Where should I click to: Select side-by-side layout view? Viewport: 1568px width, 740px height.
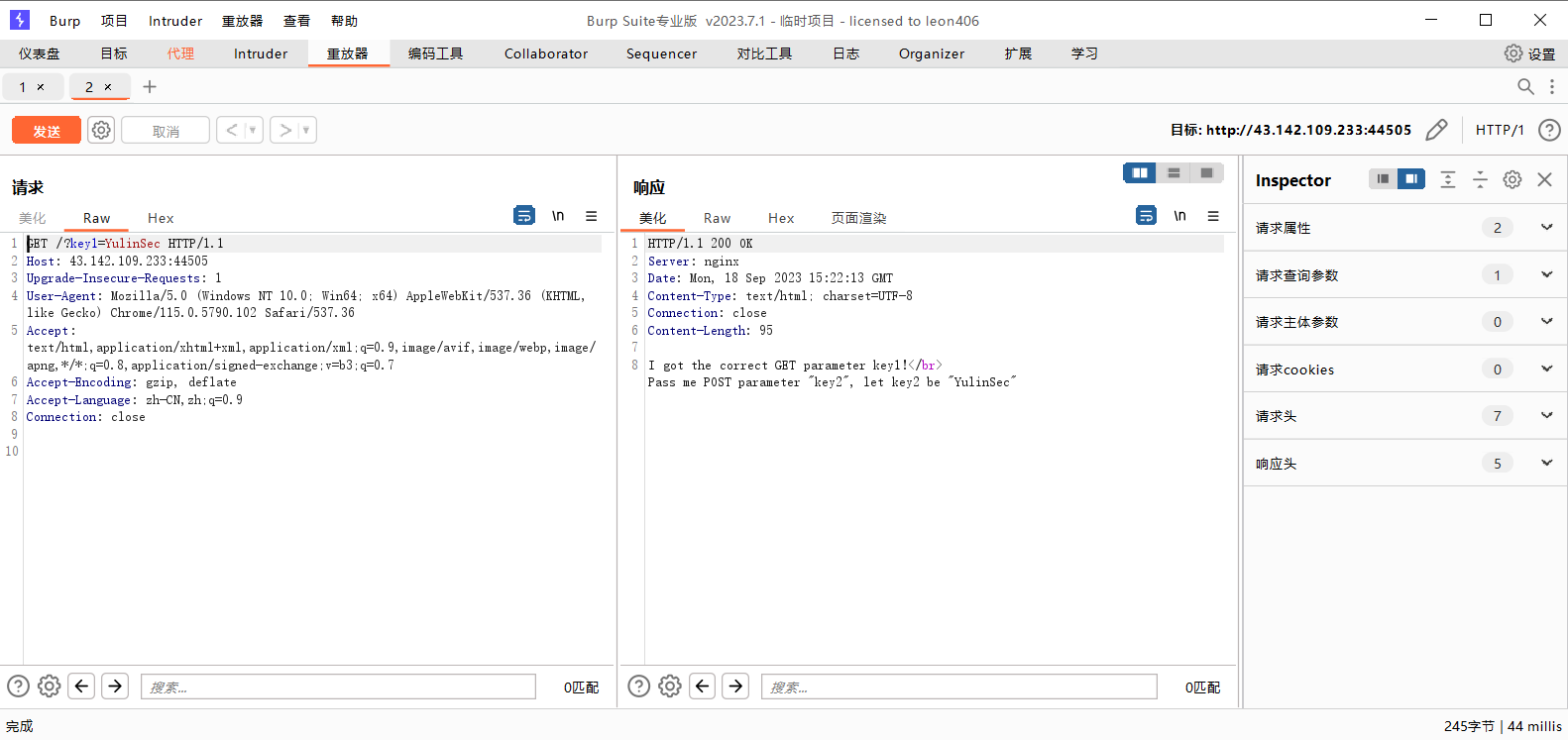[x=1140, y=172]
